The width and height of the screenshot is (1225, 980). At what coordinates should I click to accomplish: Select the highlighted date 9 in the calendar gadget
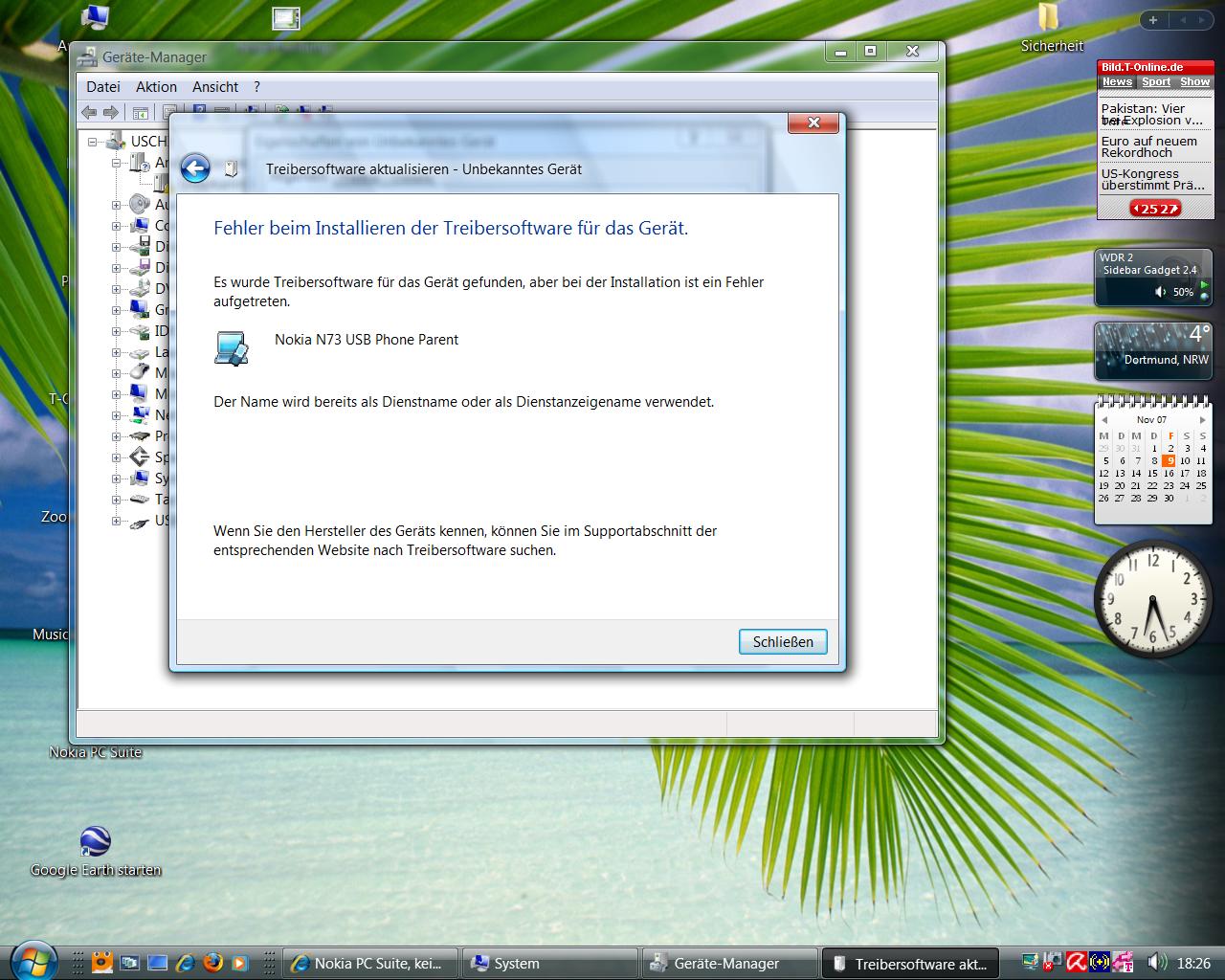[x=1169, y=460]
